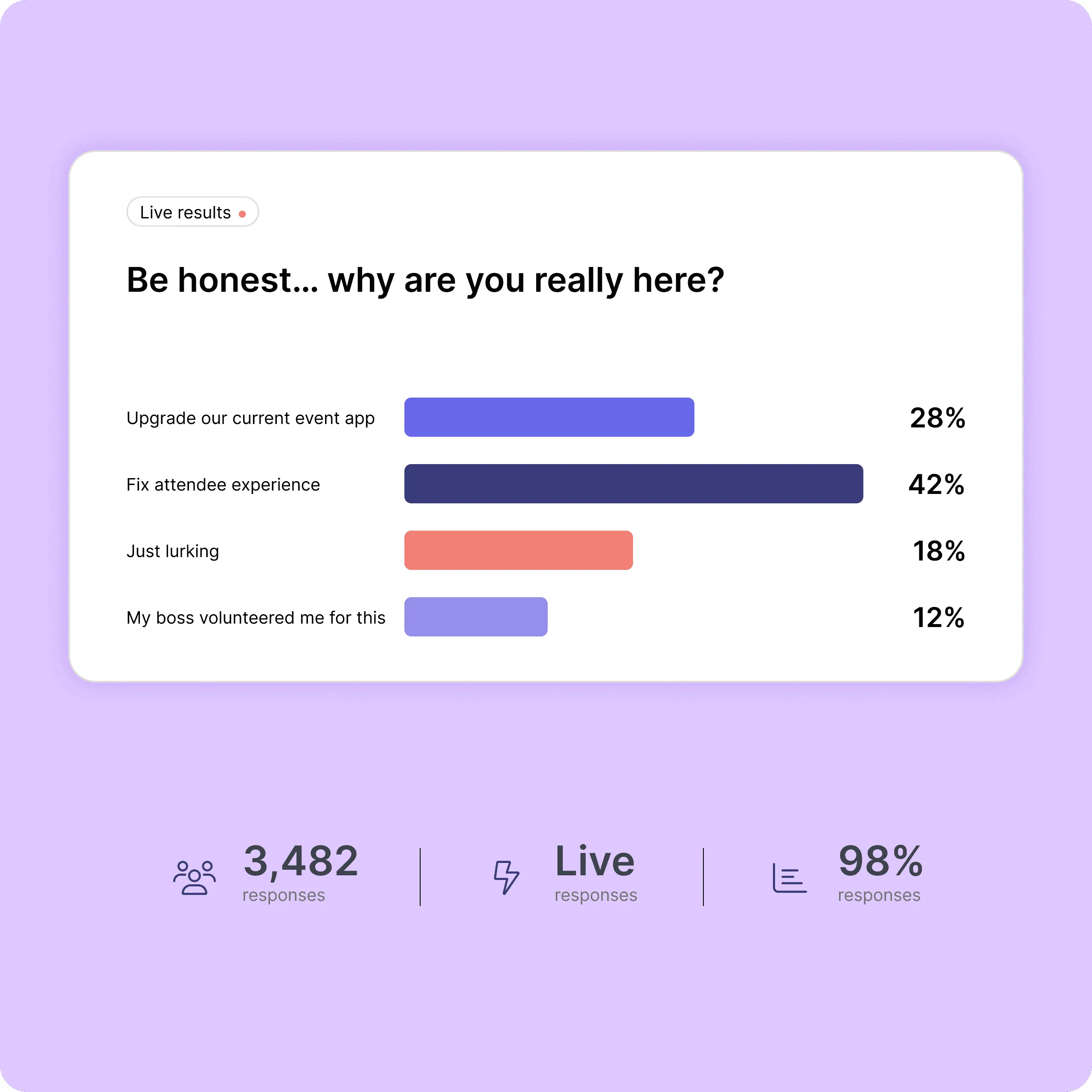This screenshot has height=1092, width=1092.
Task: Choose the Just lurking option
Action: click(x=173, y=551)
